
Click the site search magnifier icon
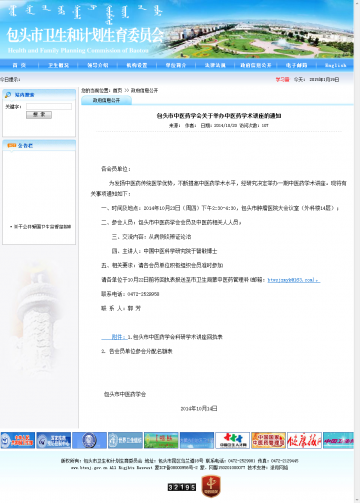point(8,95)
